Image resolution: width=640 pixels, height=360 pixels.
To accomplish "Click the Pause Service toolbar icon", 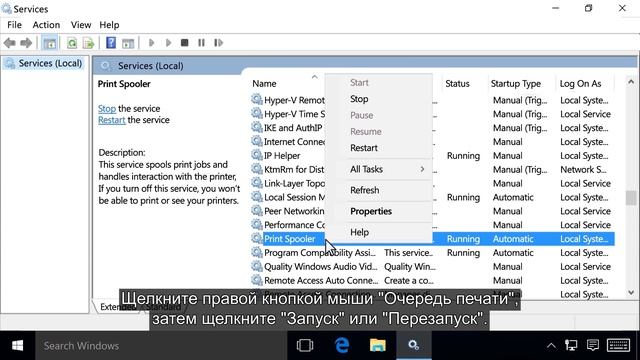I will coord(201,42).
